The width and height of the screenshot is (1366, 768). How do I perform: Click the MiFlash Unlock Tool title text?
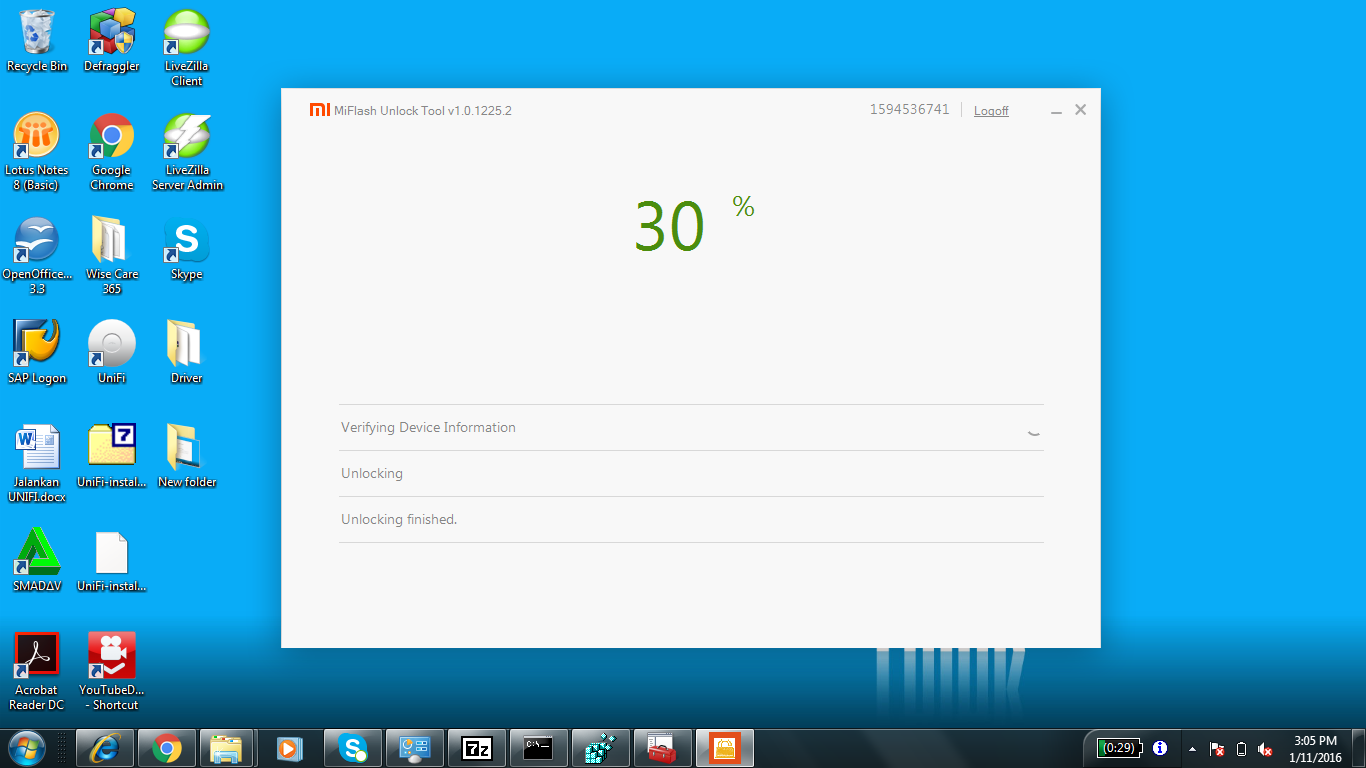[423, 111]
